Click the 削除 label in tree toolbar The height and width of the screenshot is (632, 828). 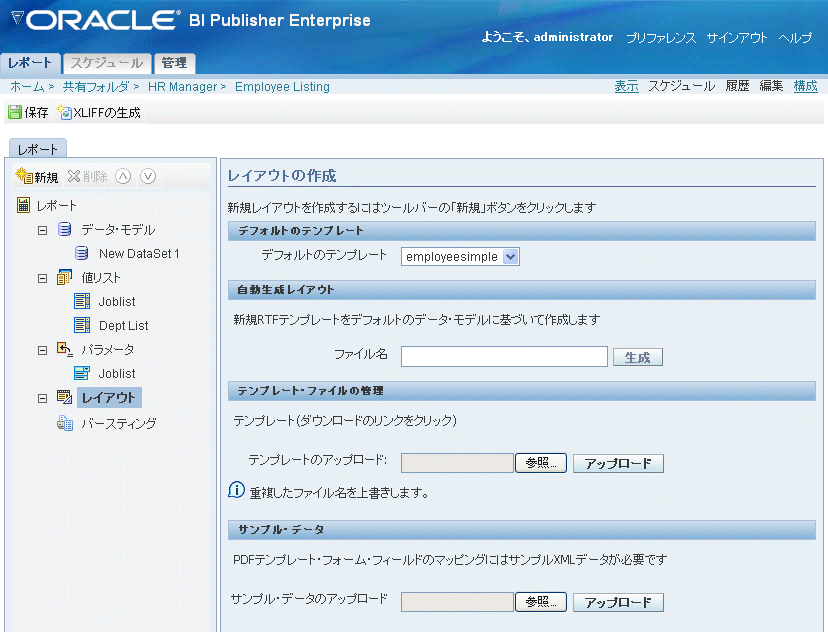tap(95, 176)
